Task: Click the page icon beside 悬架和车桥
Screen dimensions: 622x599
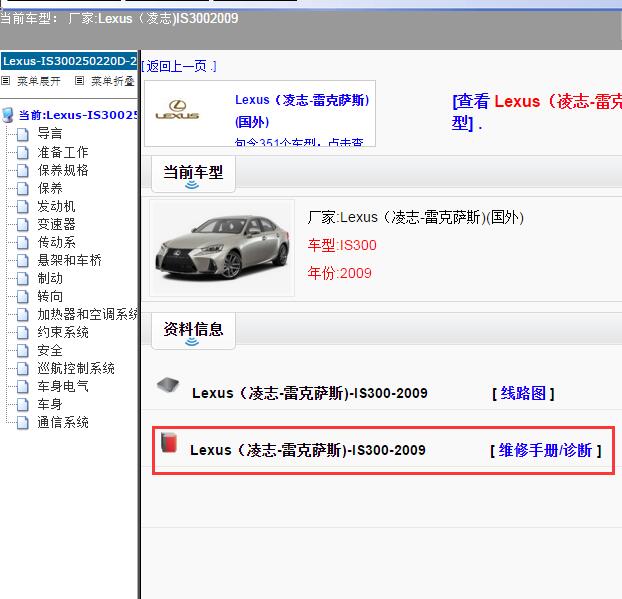Action: tap(23, 261)
